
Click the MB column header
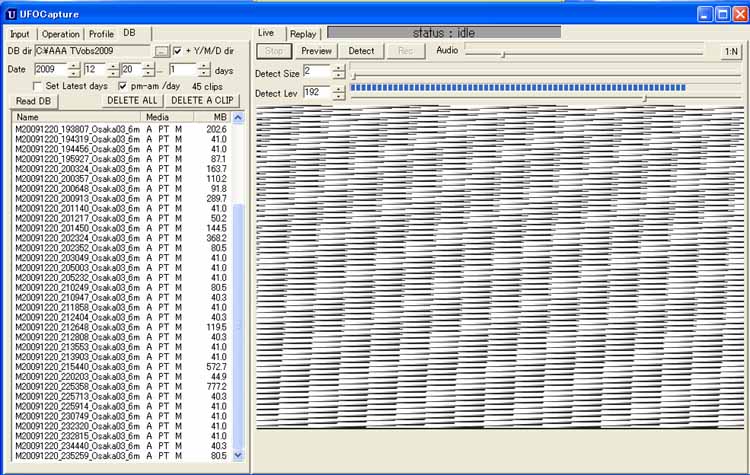click(x=212, y=117)
